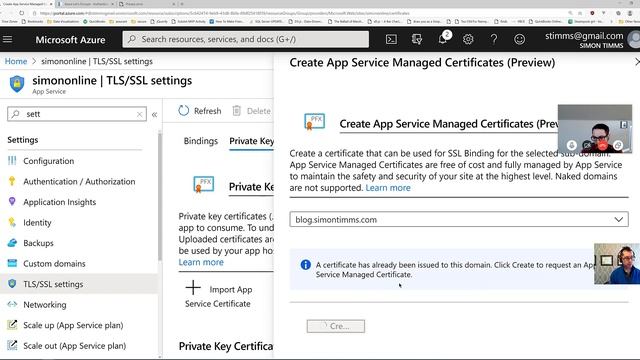Open the blog.simontimms.com domain dropdown

coord(459,220)
